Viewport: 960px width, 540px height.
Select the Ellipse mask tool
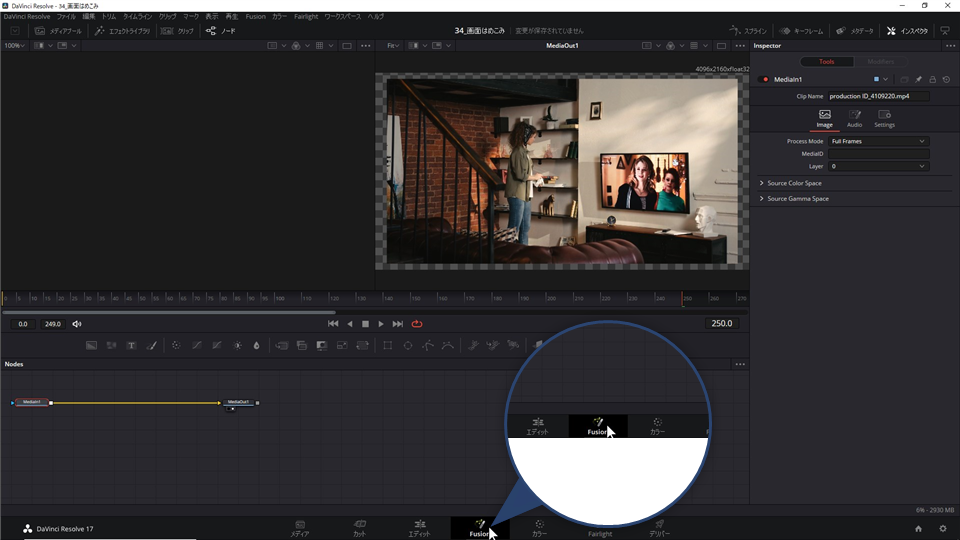click(x=408, y=345)
